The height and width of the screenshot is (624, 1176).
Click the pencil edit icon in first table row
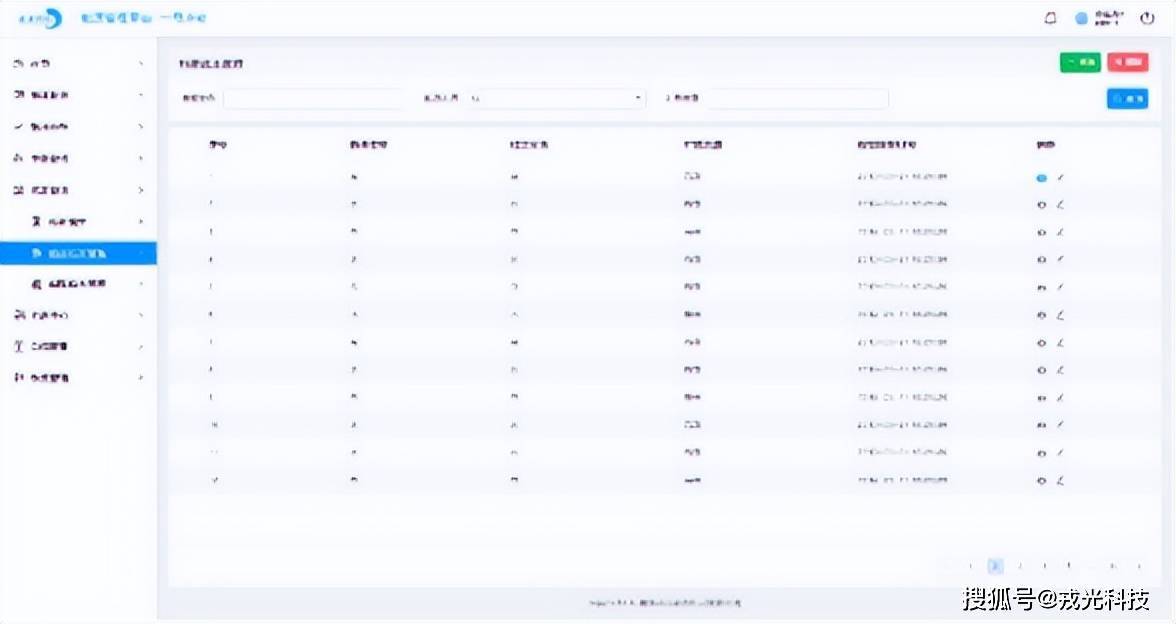1060,177
